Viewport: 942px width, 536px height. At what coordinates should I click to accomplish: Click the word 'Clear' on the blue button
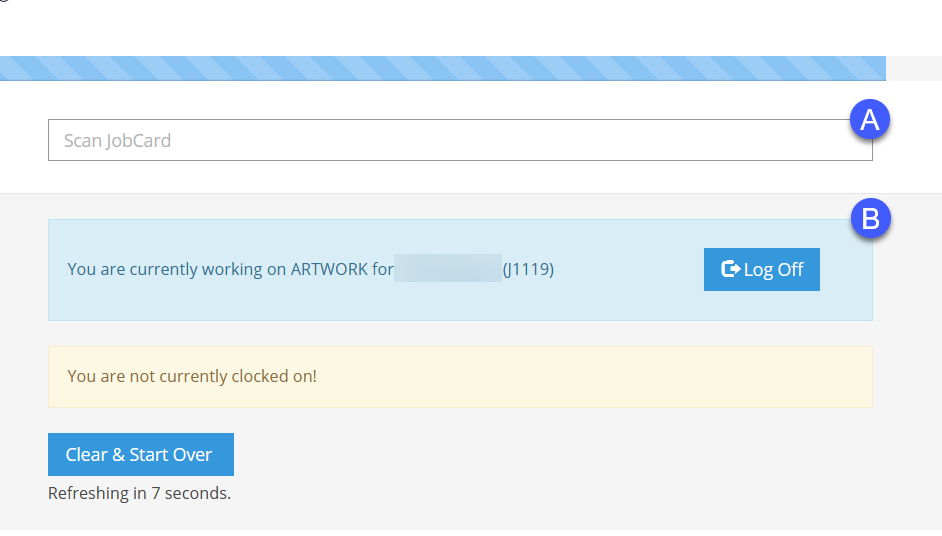tap(86, 454)
